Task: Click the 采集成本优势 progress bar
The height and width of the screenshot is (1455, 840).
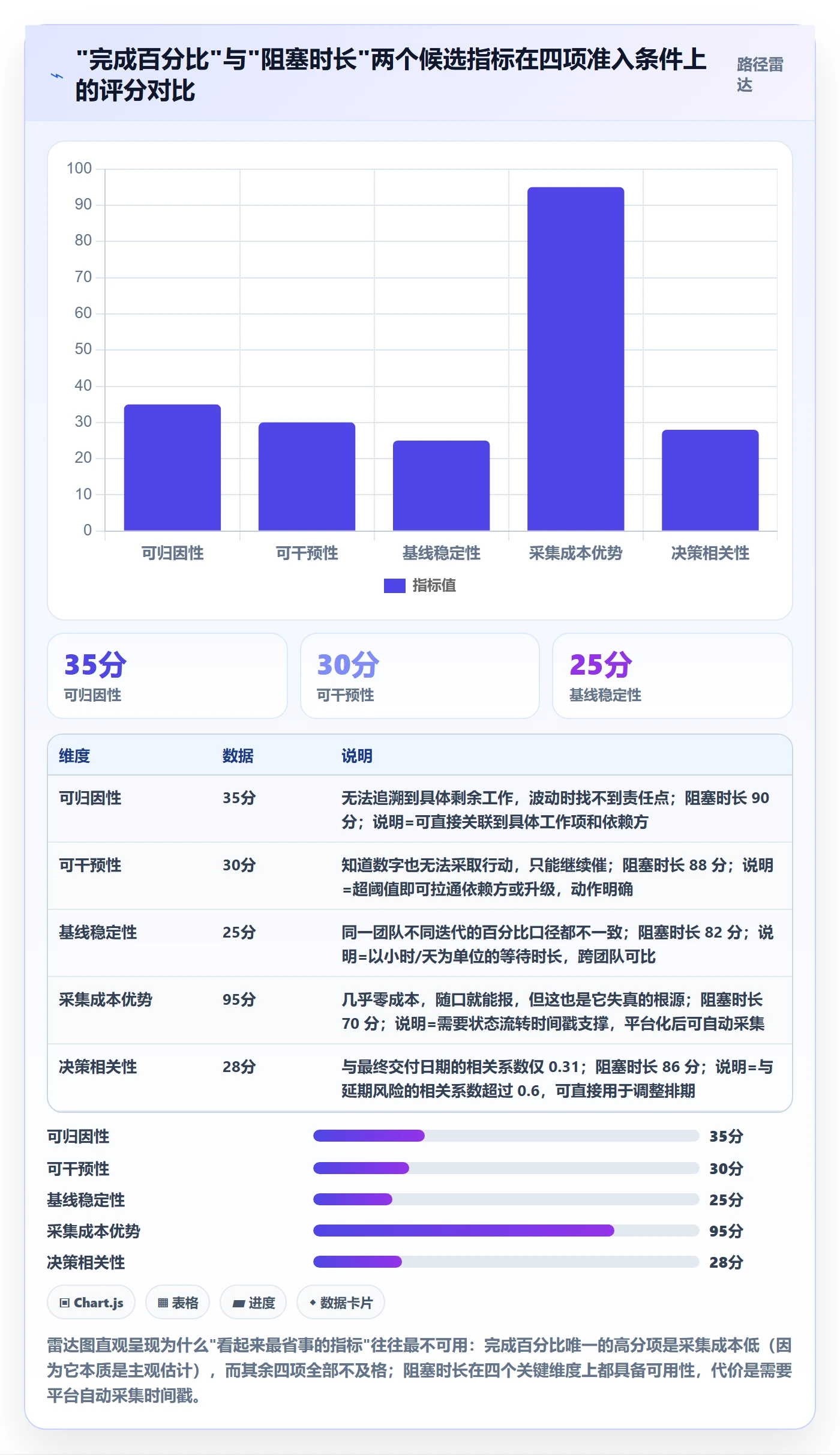Action: coord(506,1231)
